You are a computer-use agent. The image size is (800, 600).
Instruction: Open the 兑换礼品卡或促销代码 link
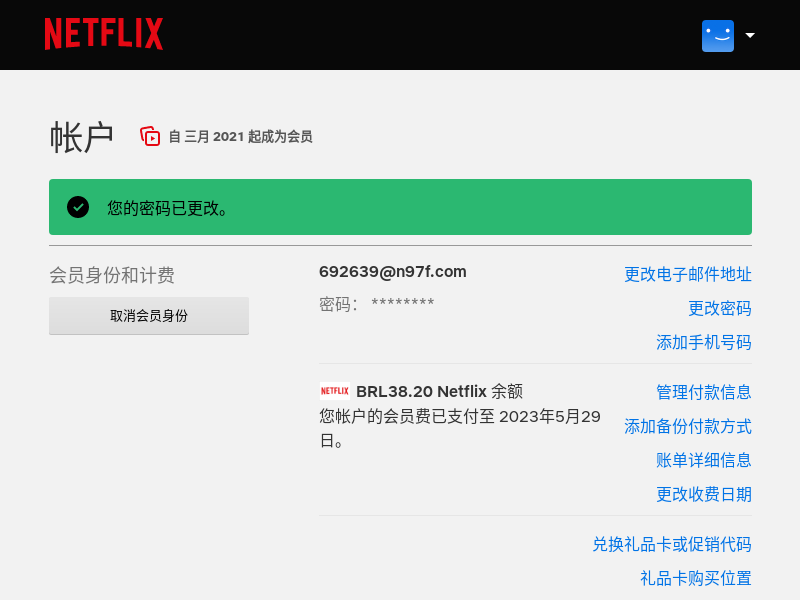pos(672,544)
